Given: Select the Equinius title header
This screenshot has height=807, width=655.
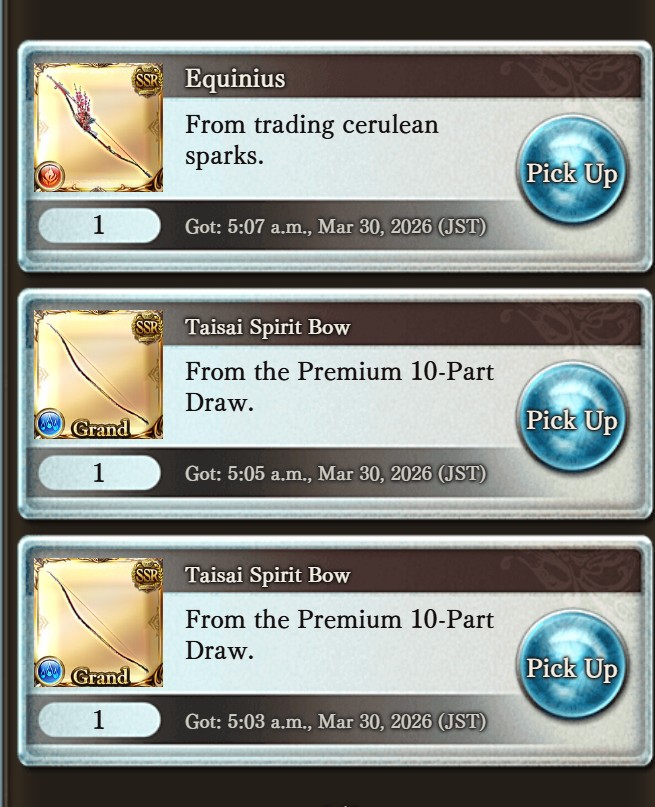Looking at the screenshot, I should 235,78.
